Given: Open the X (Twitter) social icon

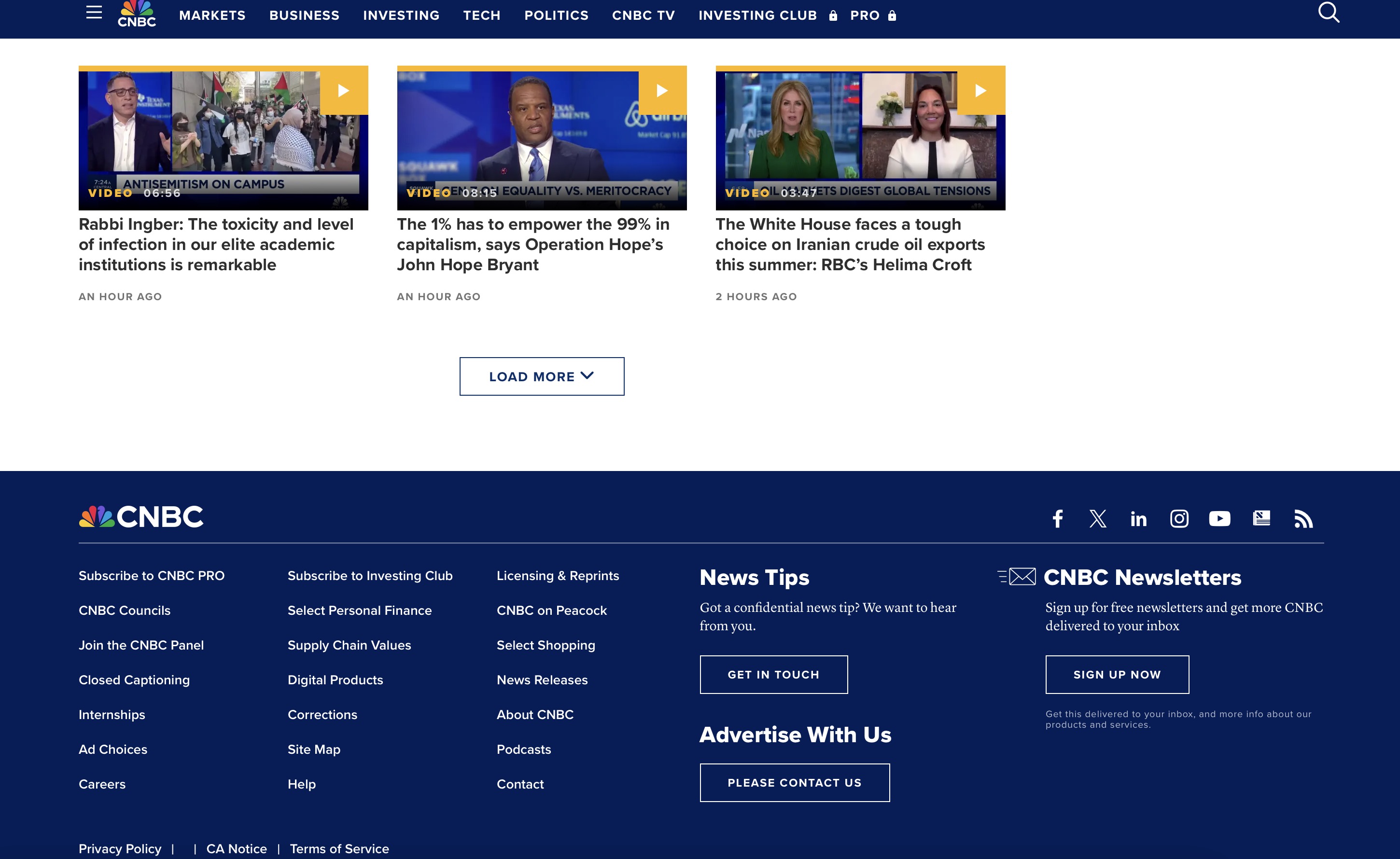Looking at the screenshot, I should (1098, 519).
